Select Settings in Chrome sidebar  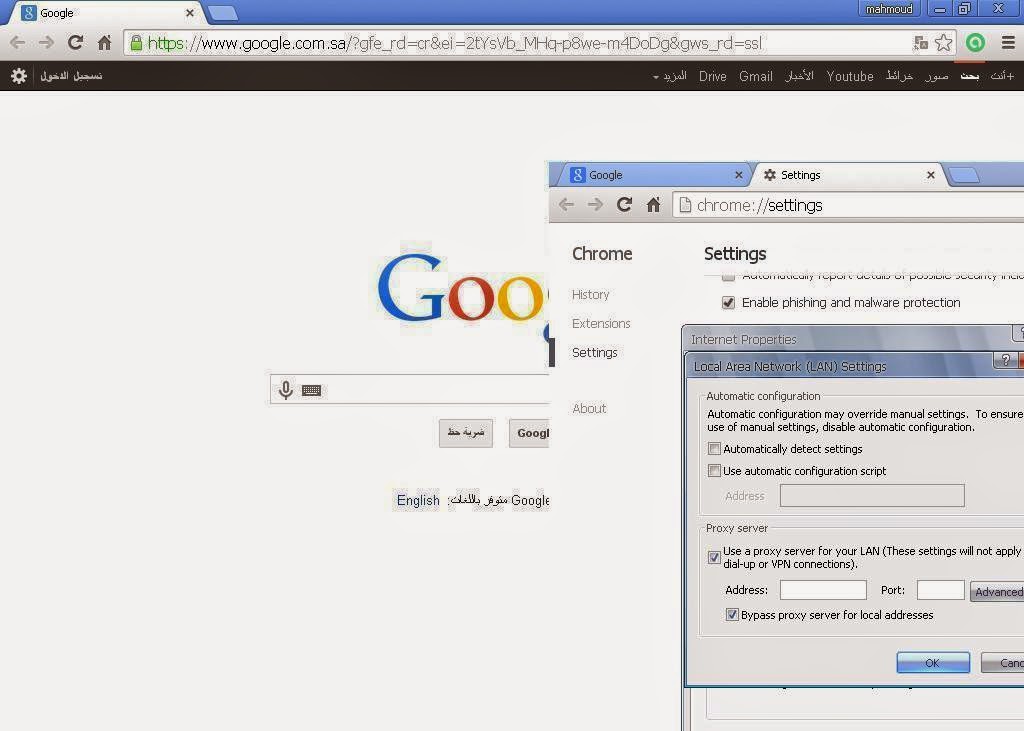coord(594,352)
